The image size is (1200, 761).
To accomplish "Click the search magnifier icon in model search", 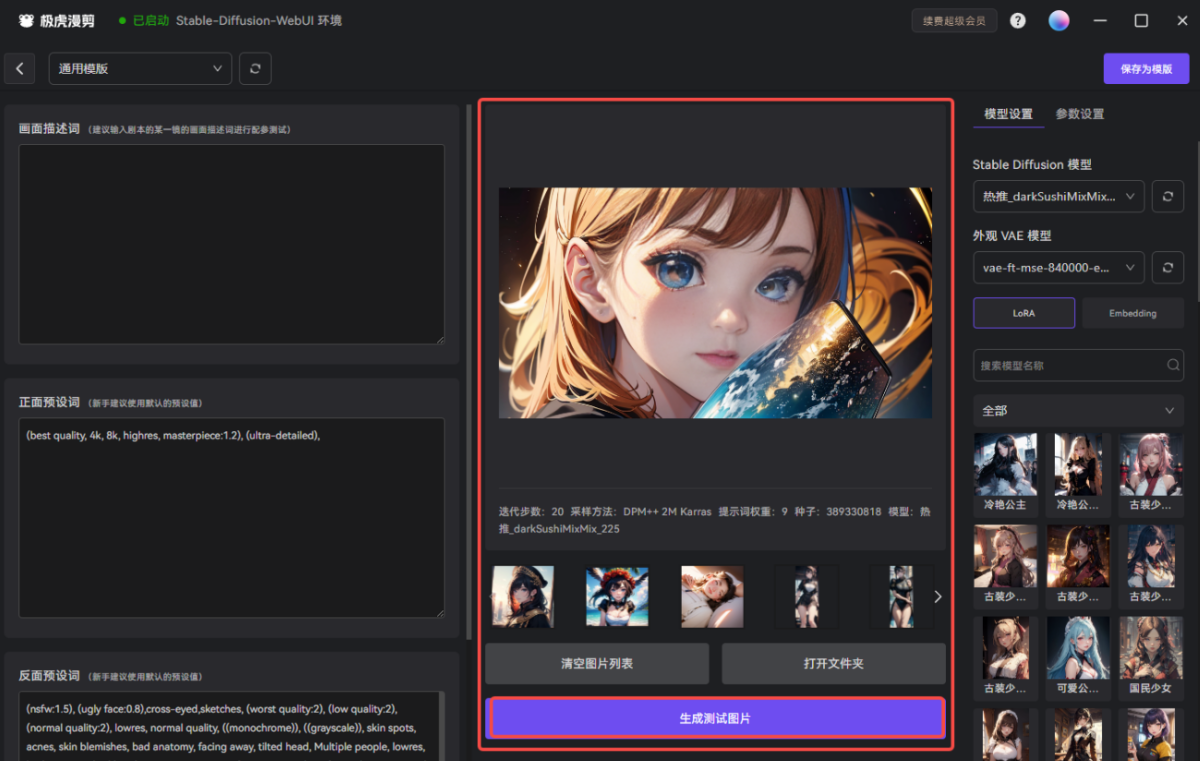I will (1173, 366).
